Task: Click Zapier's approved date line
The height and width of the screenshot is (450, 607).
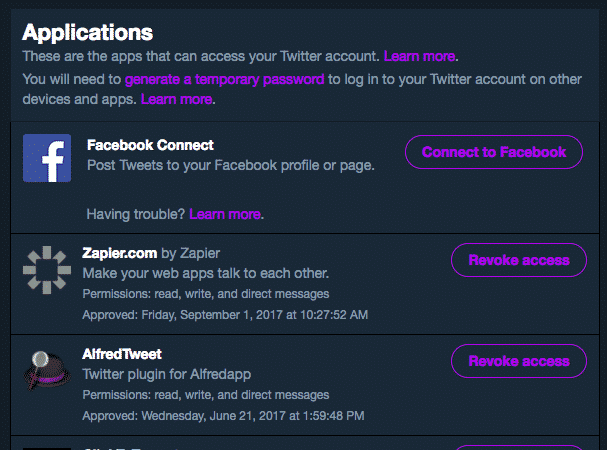Action: pyautogui.click(x=225, y=315)
